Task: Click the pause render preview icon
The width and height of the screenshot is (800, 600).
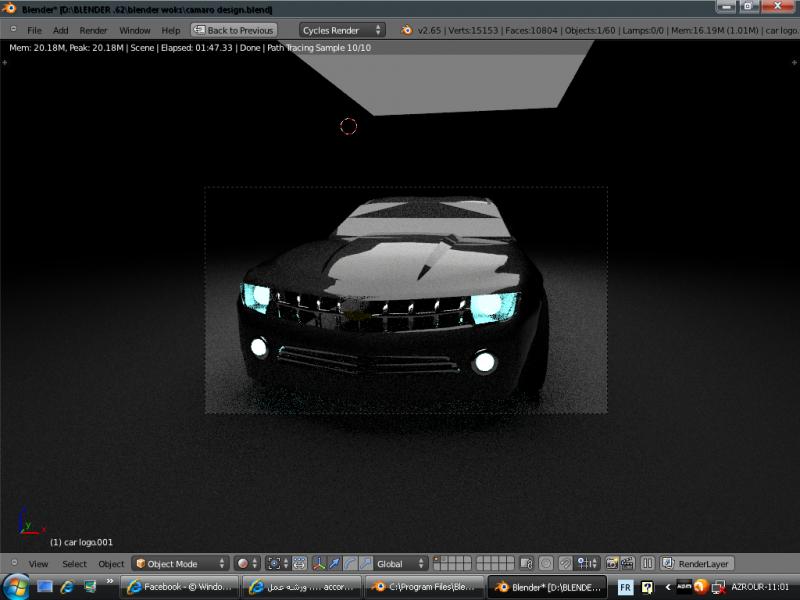Action: pyautogui.click(x=647, y=564)
